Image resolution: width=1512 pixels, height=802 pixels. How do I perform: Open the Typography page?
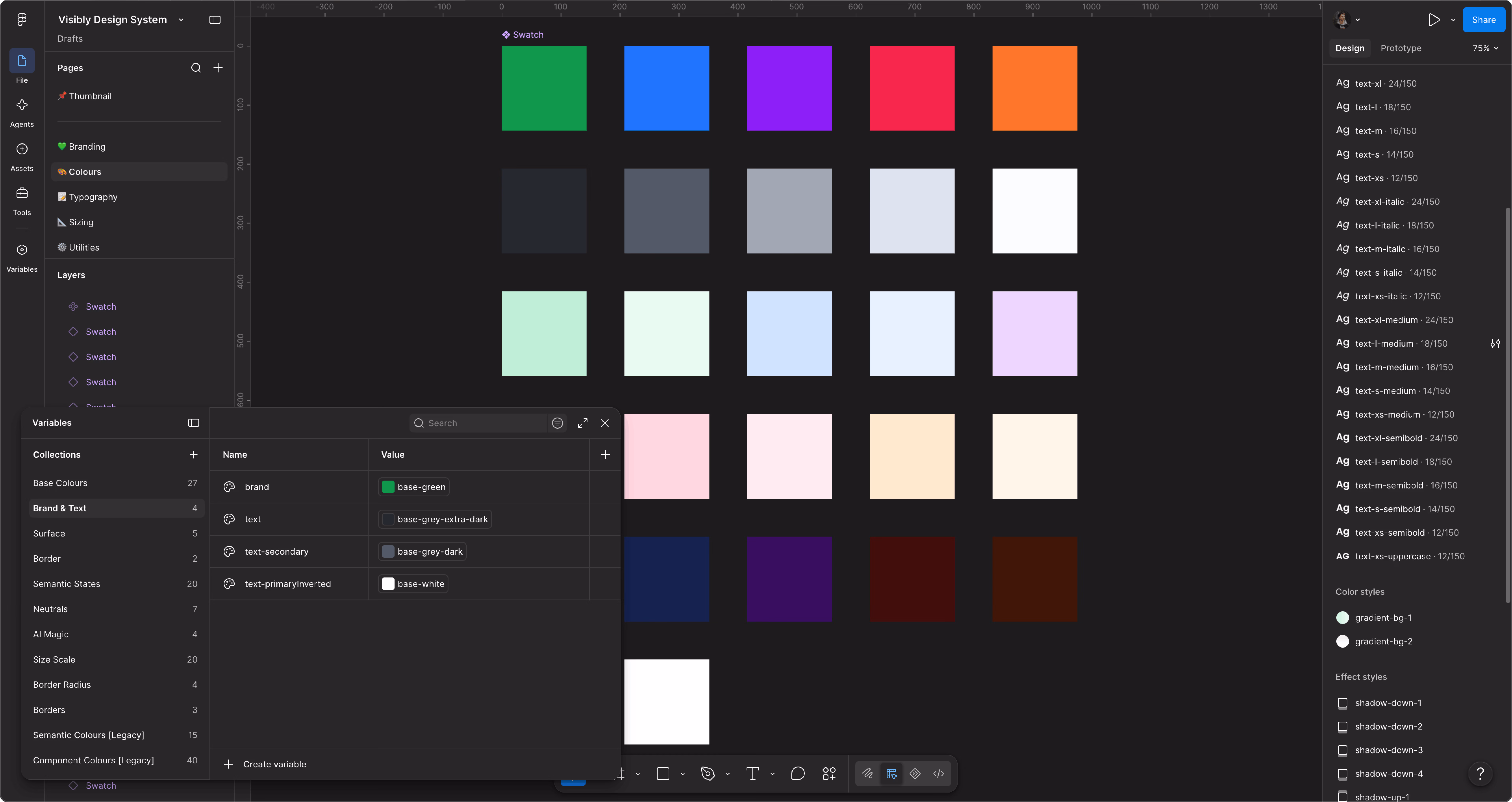(x=139, y=197)
